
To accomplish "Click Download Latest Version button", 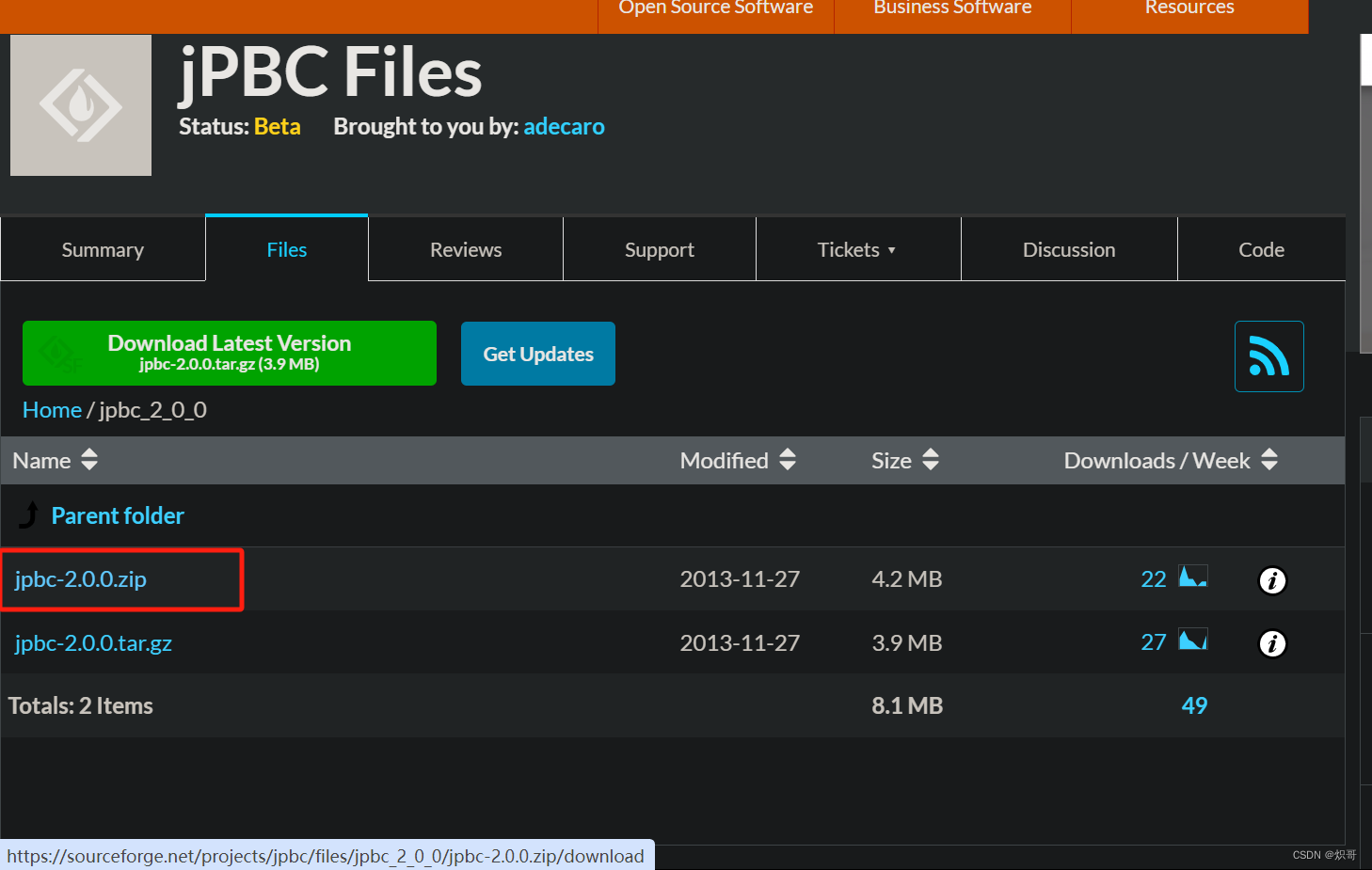I will [230, 354].
